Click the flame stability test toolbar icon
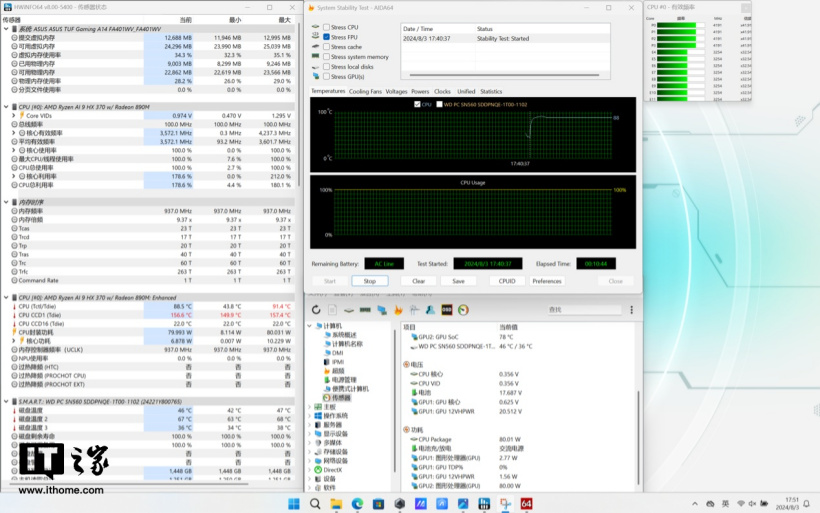820x513 pixels. click(x=398, y=310)
